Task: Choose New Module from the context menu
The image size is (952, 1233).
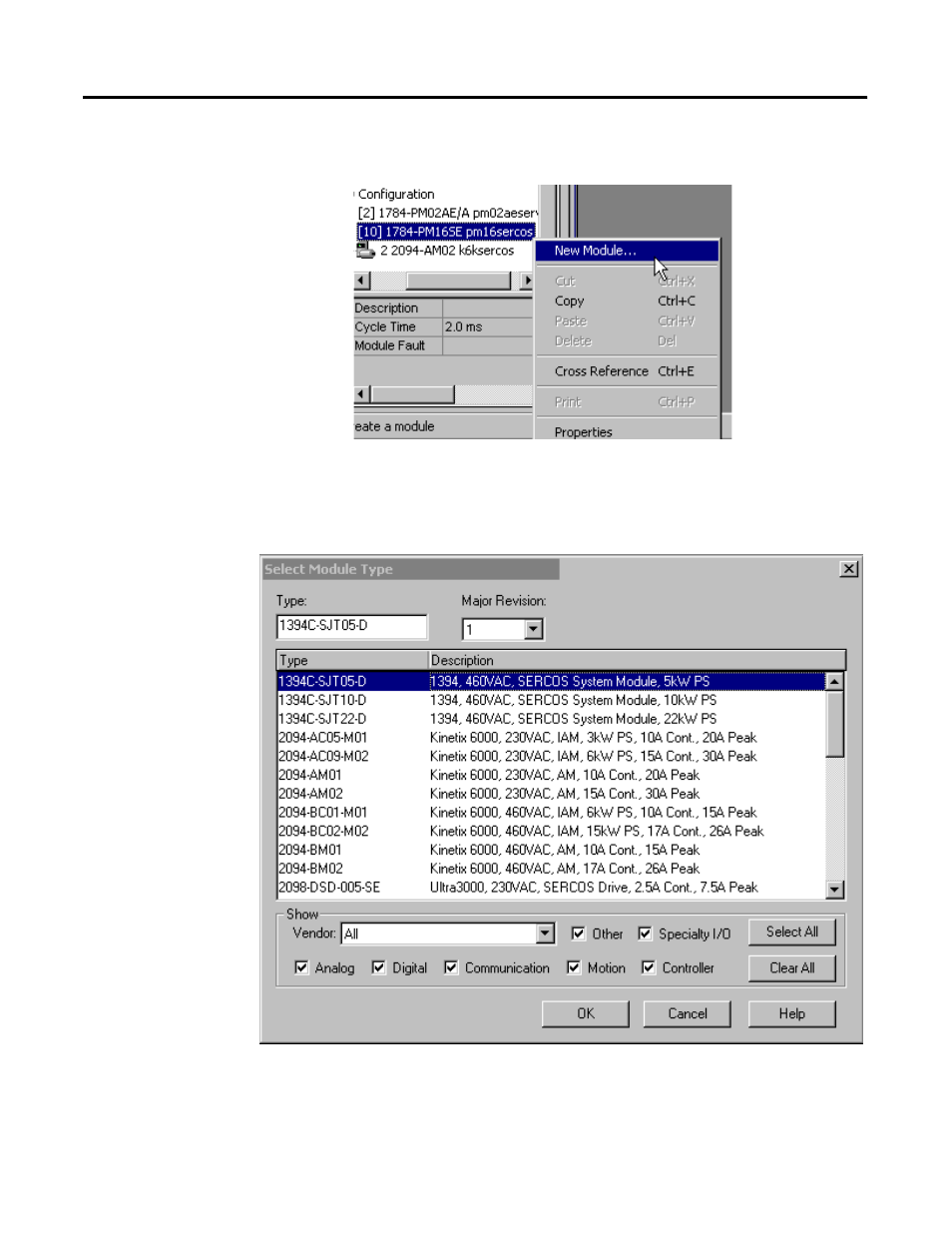Action: click(627, 251)
